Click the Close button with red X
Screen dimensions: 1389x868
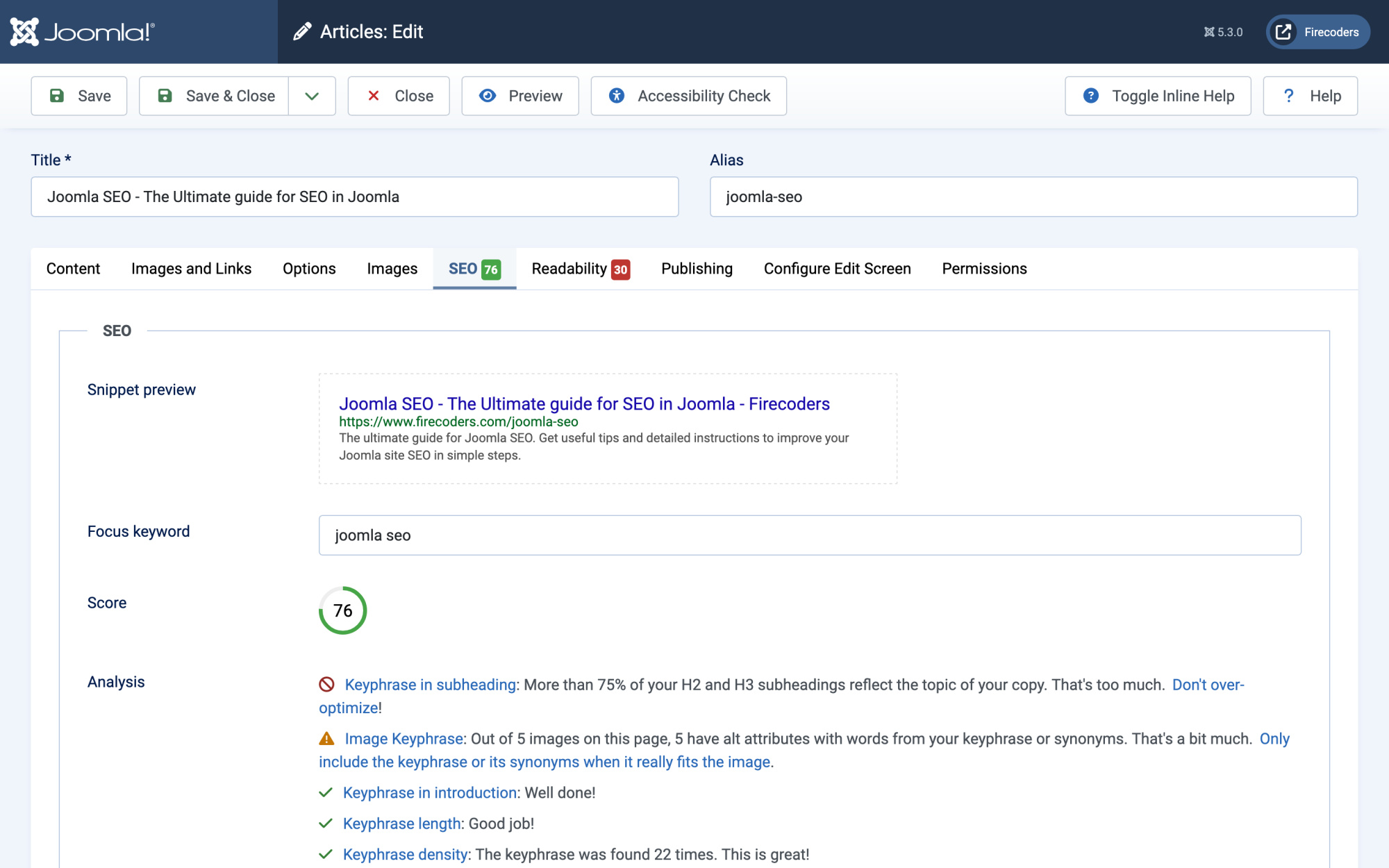[399, 96]
